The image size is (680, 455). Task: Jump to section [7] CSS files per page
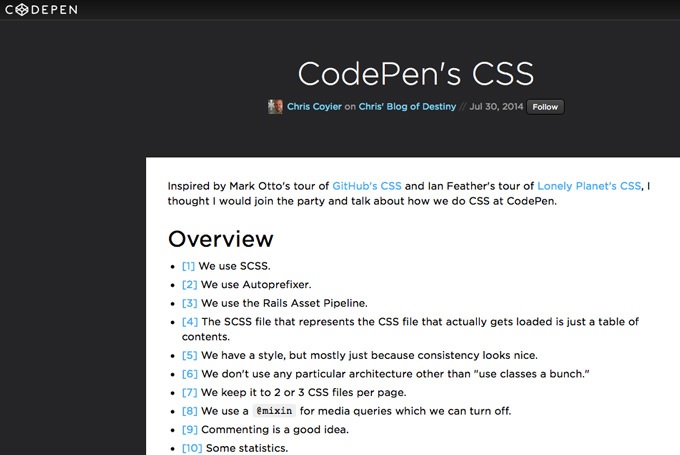190,393
